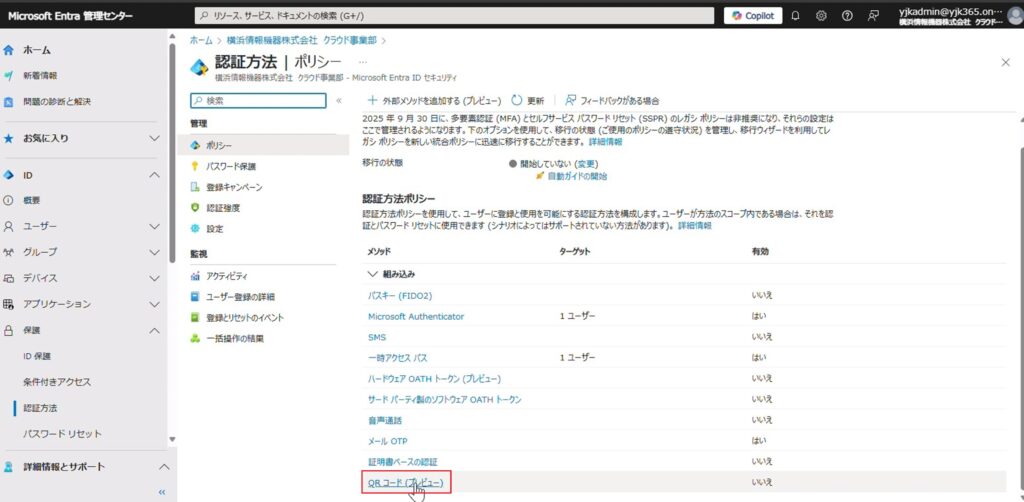This screenshot has height=502, width=1024.
Task: Open パスワード リセット in the sidebar
Action: point(63,434)
